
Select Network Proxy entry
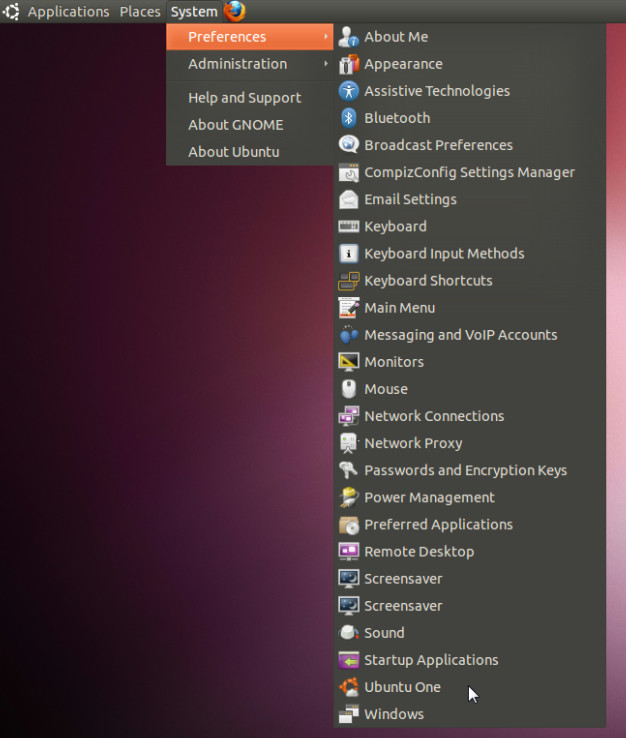pyautogui.click(x=470, y=443)
